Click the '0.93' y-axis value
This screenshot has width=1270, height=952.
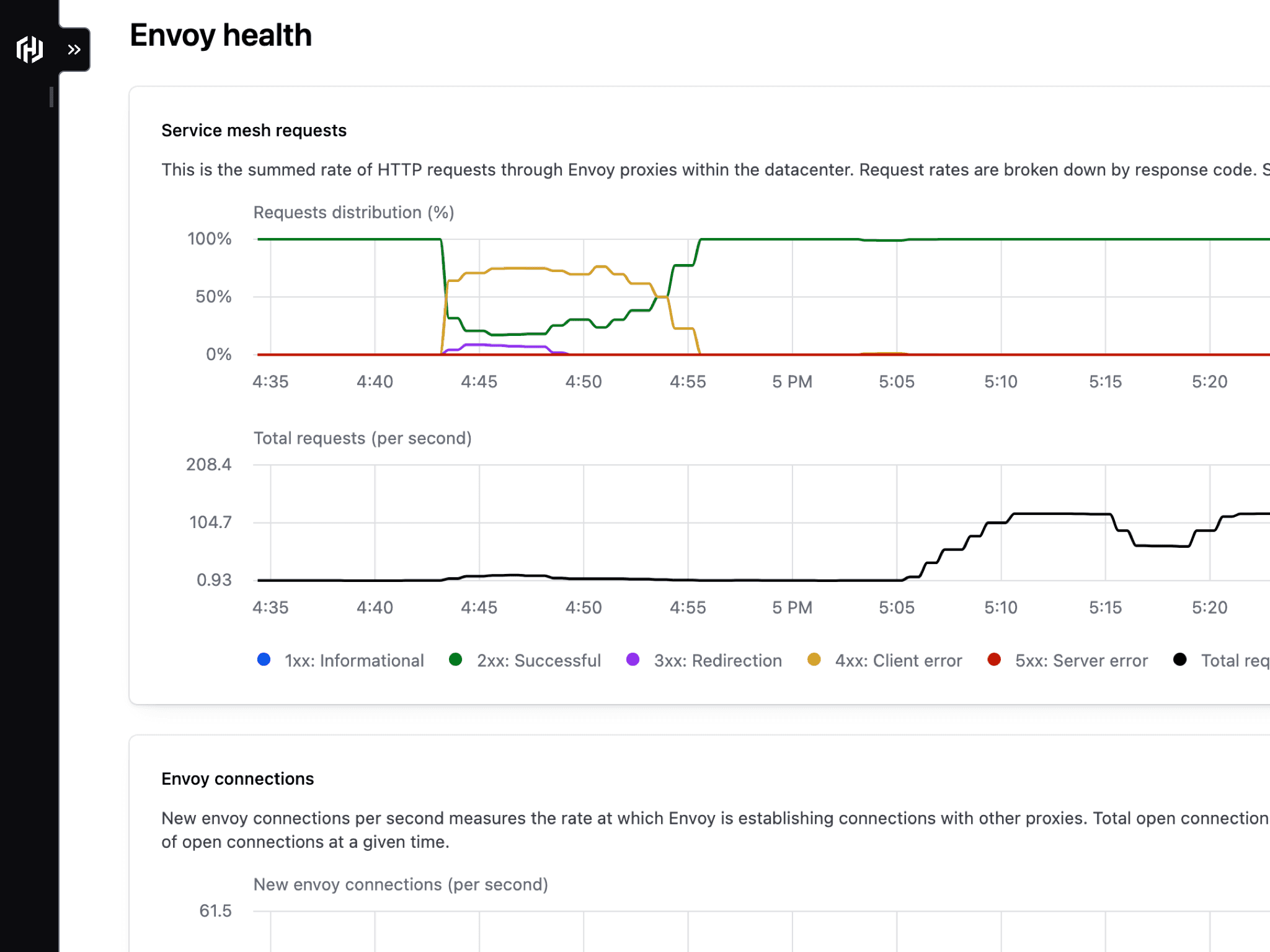coord(214,580)
